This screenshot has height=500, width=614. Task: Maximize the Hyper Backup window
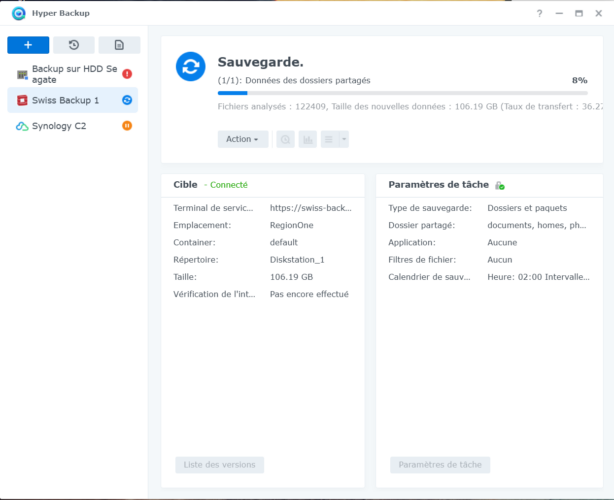[579, 14]
